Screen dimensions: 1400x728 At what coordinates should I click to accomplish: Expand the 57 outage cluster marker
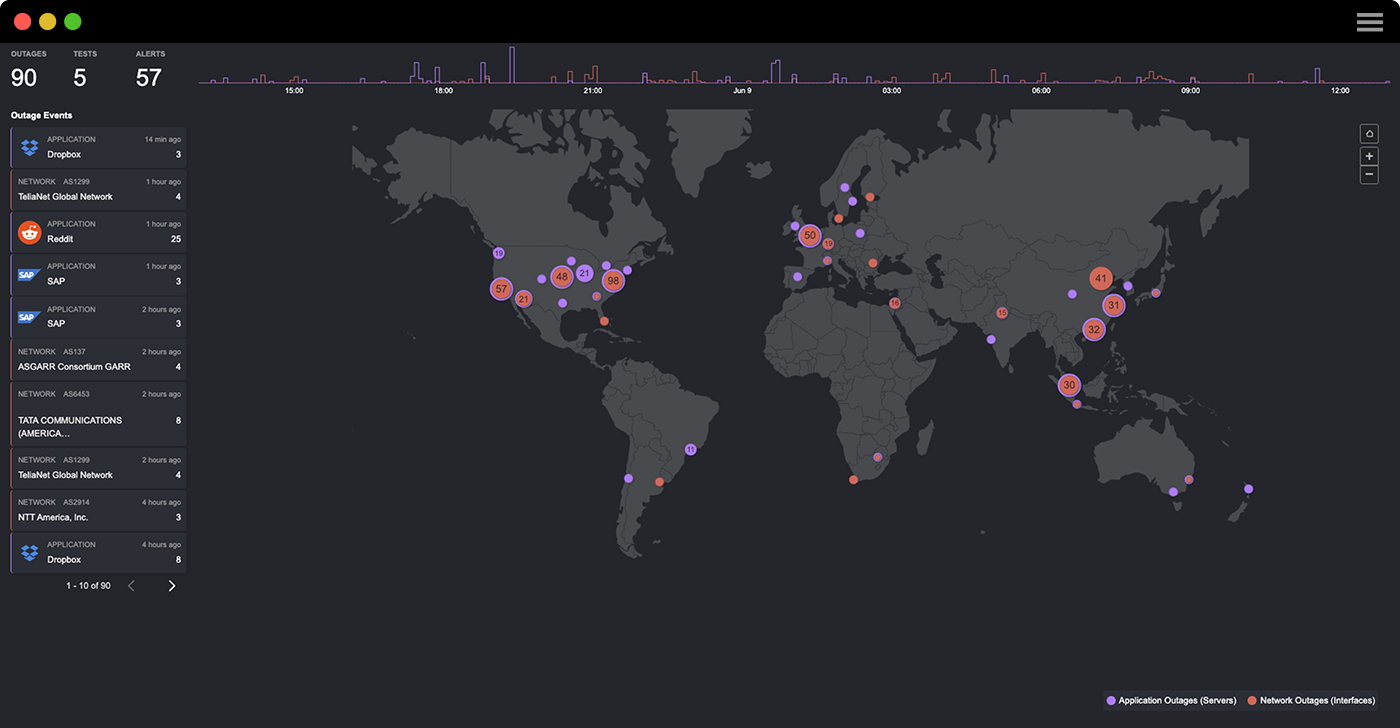coord(501,289)
